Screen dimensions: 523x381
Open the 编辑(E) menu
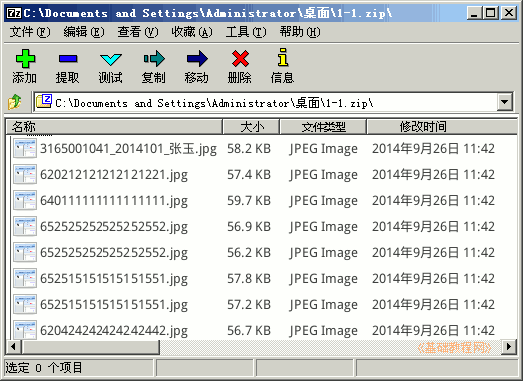84,32
